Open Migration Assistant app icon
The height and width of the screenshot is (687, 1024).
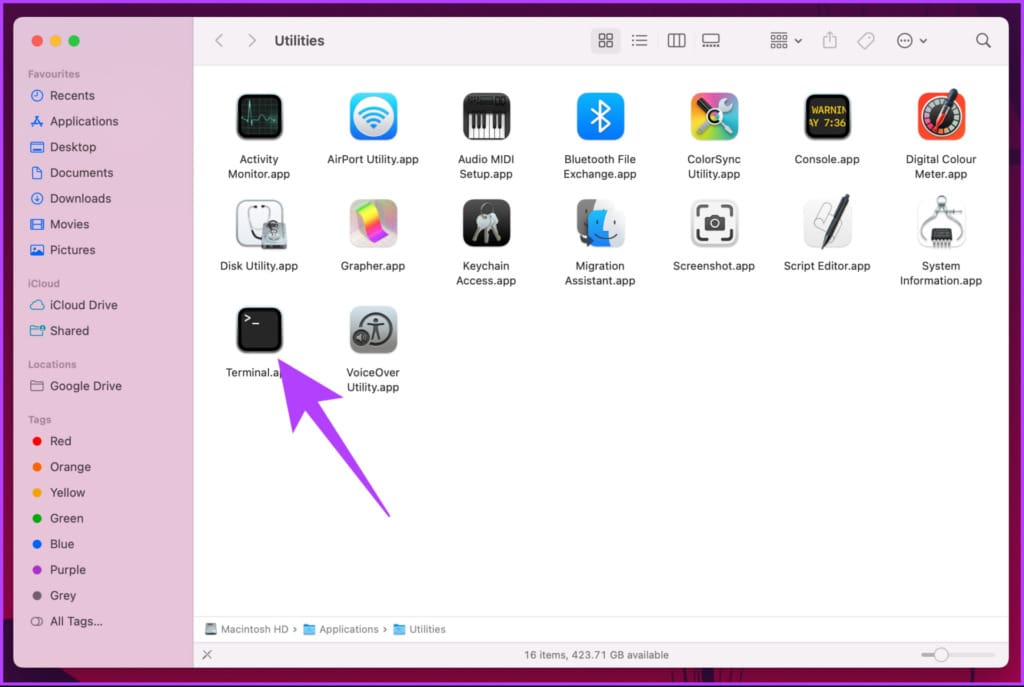click(x=600, y=223)
